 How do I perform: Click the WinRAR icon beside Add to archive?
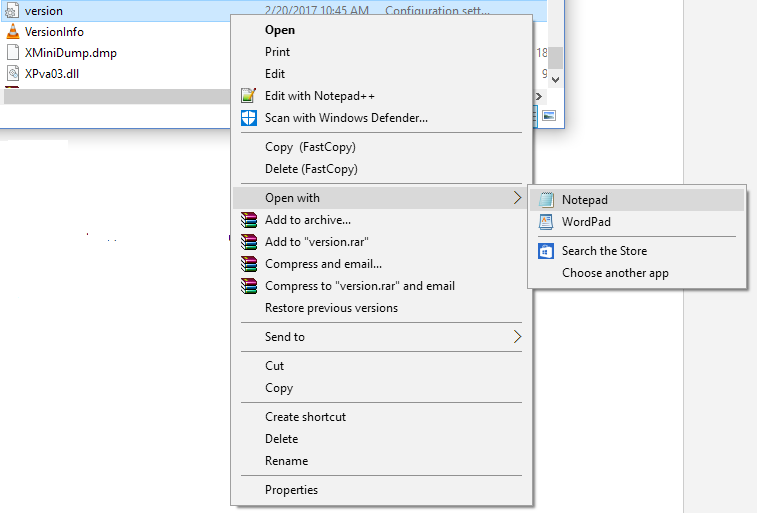click(249, 220)
